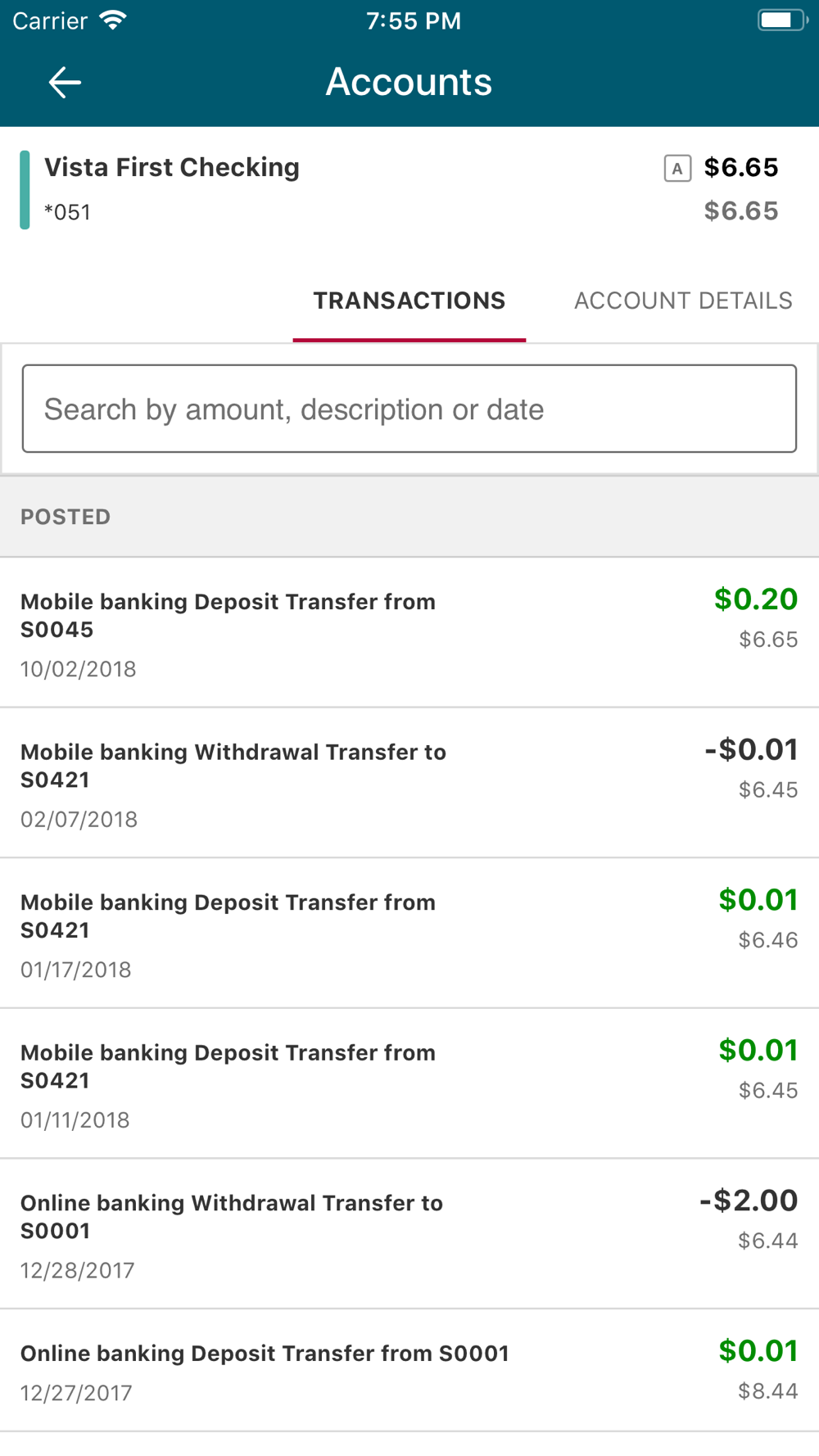
Task: Open the Vista First Checking account header
Action: coord(172,168)
